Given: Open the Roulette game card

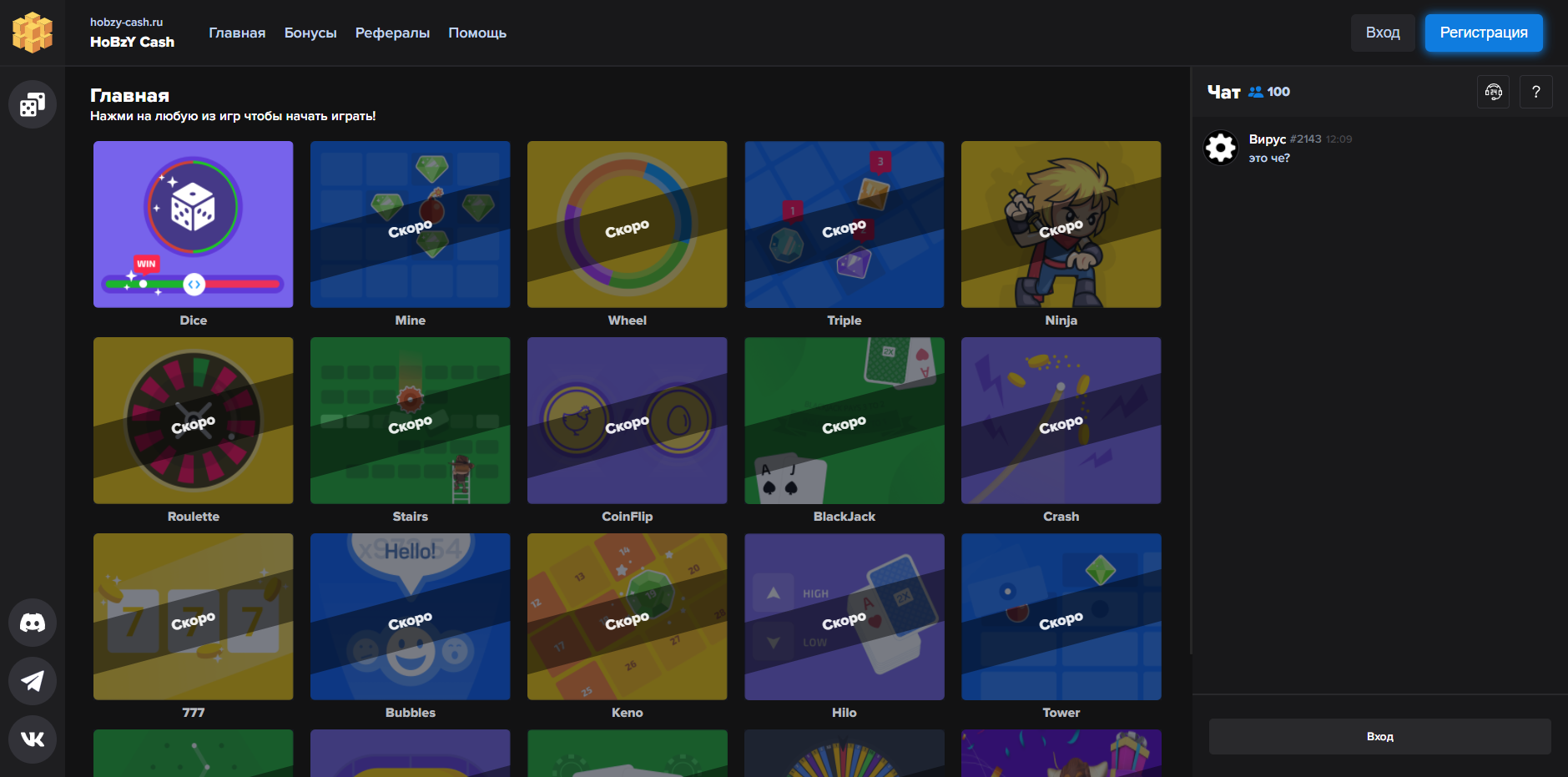Looking at the screenshot, I should (x=194, y=421).
